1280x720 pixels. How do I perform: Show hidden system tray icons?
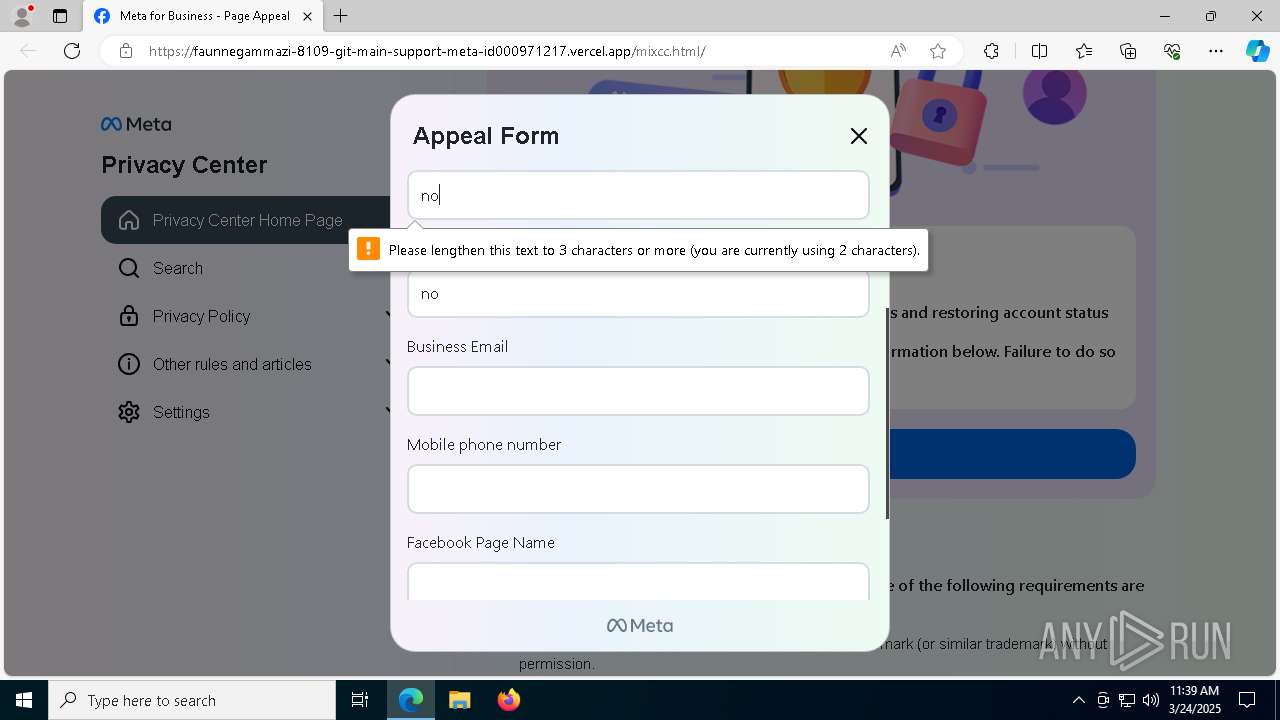[1078, 700]
